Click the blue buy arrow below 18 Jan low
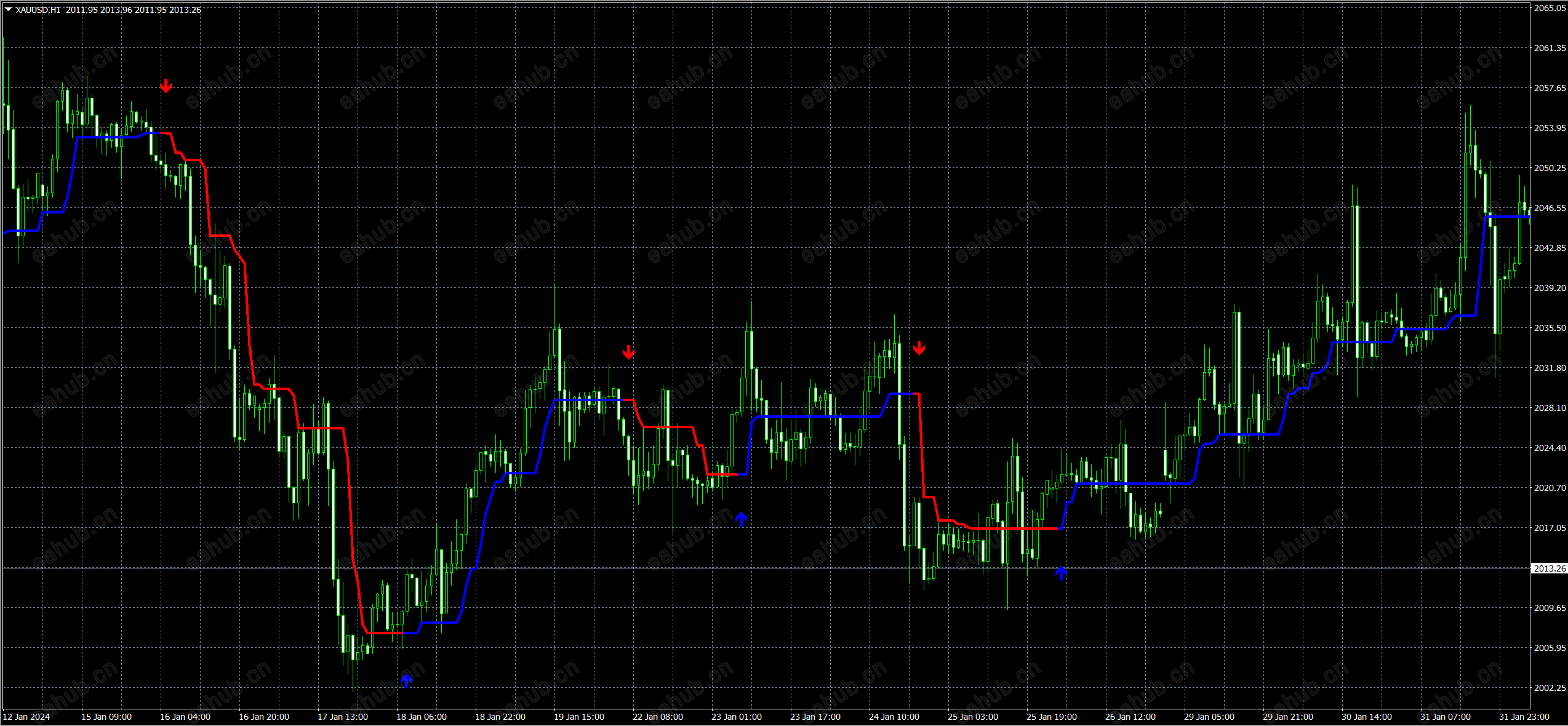The image size is (1568, 726). point(406,680)
